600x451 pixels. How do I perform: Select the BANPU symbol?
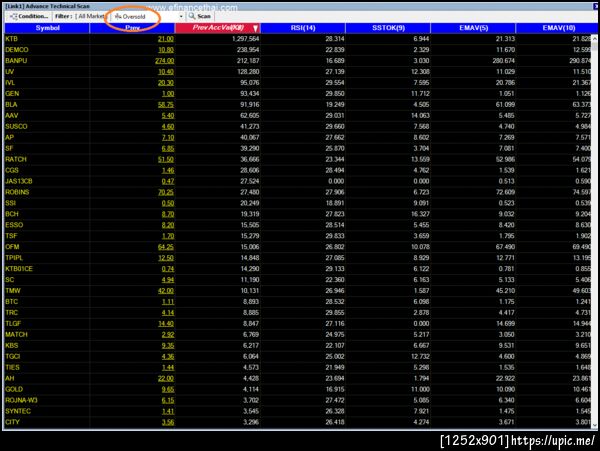pos(16,61)
